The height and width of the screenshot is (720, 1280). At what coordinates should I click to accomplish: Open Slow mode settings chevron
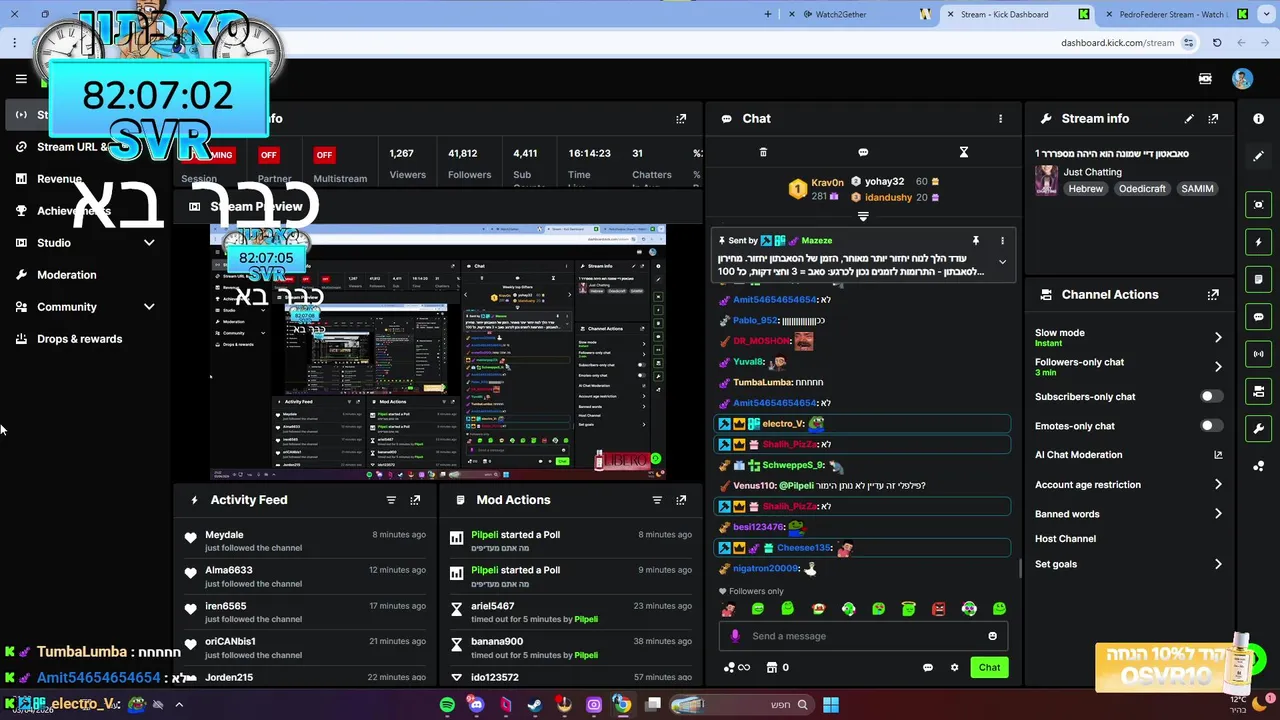pos(1218,337)
